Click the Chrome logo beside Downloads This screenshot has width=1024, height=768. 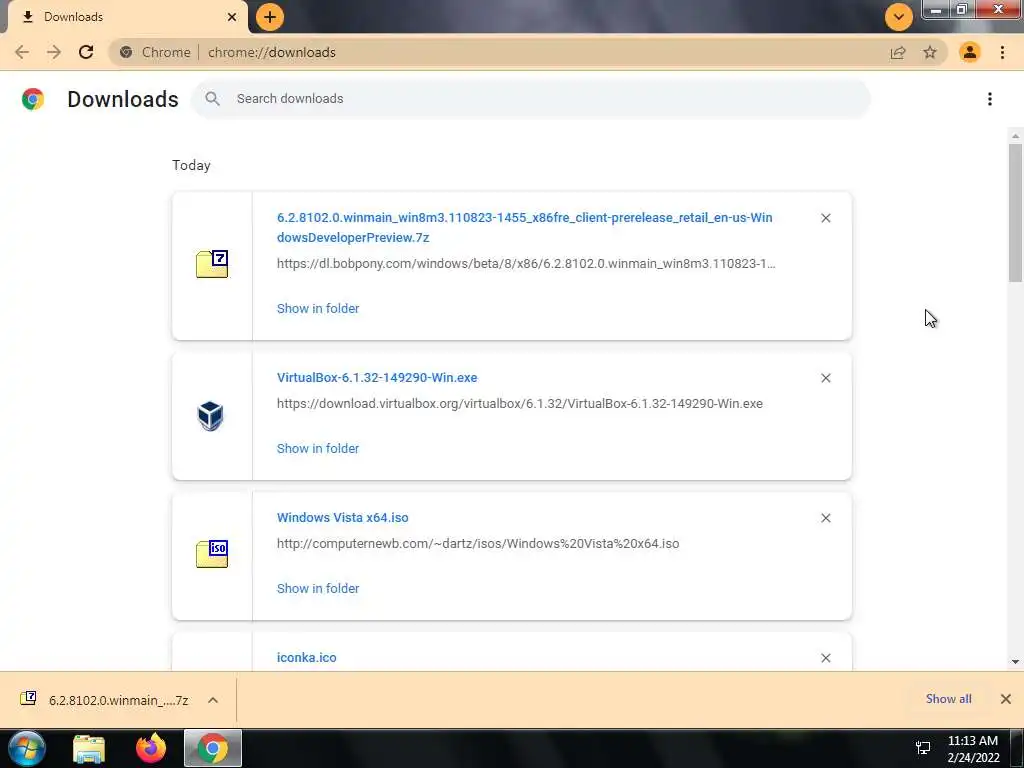tap(33, 99)
